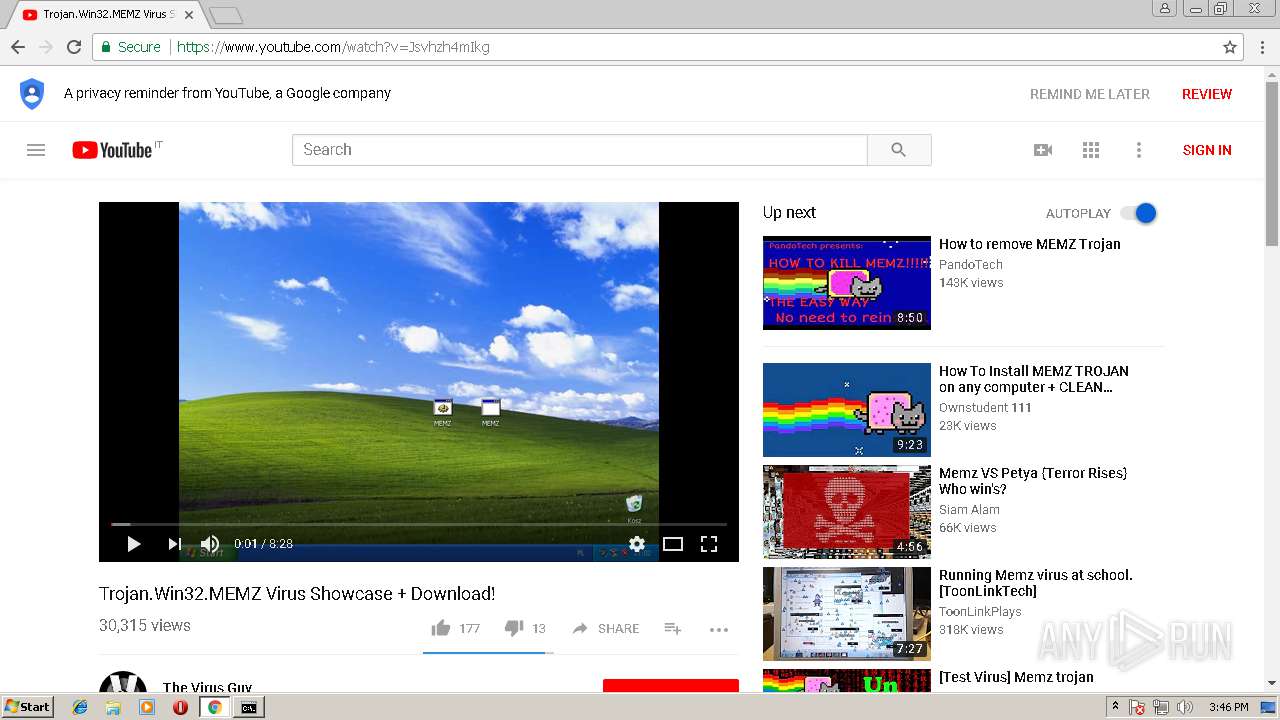The height and width of the screenshot is (720, 1280).
Task: Open command prompt taskbar window
Action: tap(248, 707)
